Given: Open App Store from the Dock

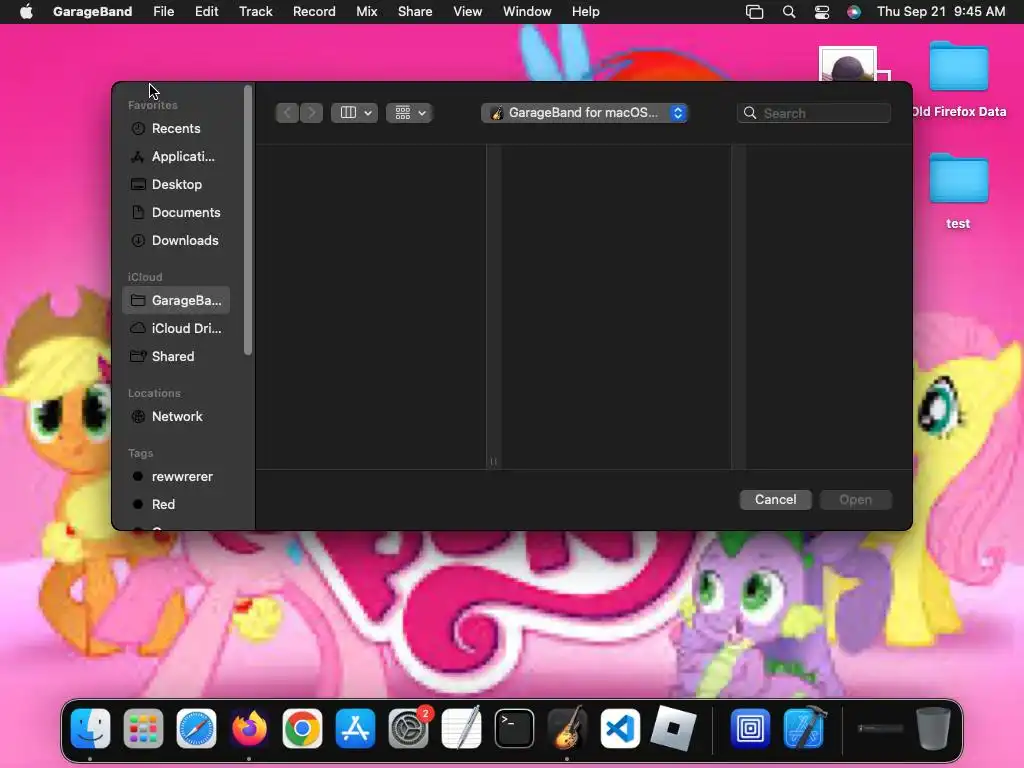Looking at the screenshot, I should tap(355, 728).
